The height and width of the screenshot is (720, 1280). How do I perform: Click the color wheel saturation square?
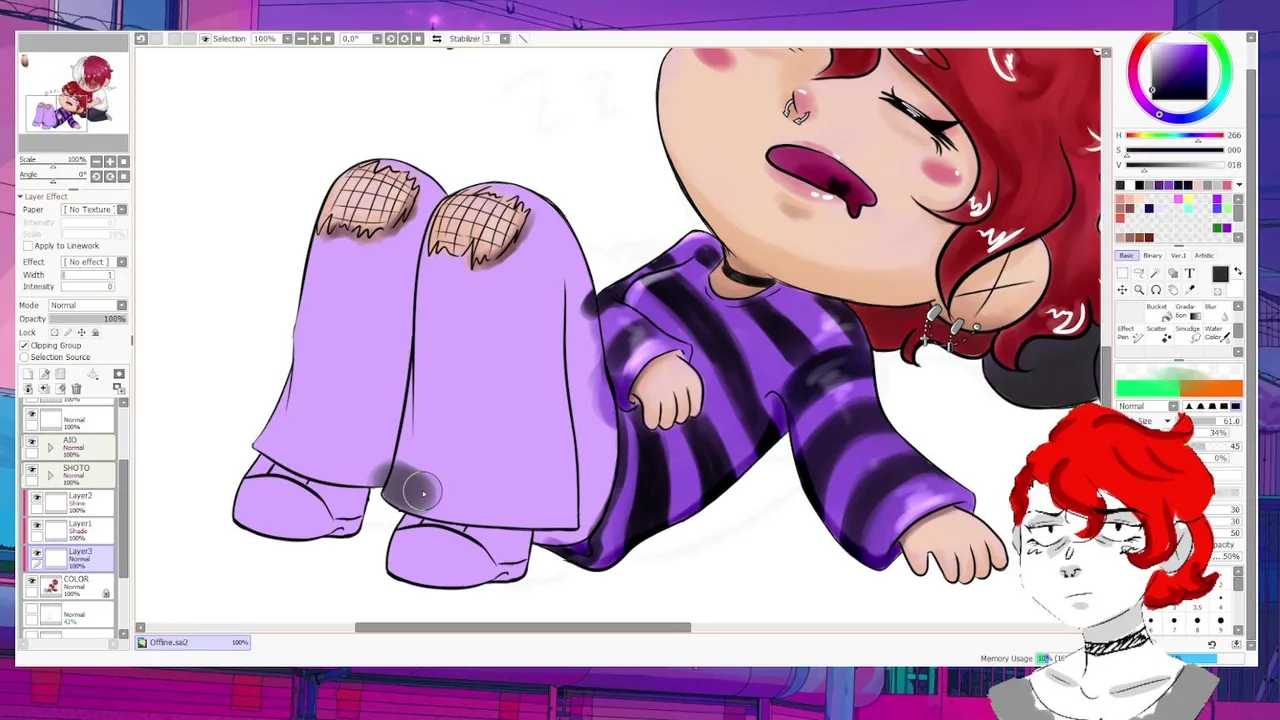click(x=1180, y=72)
